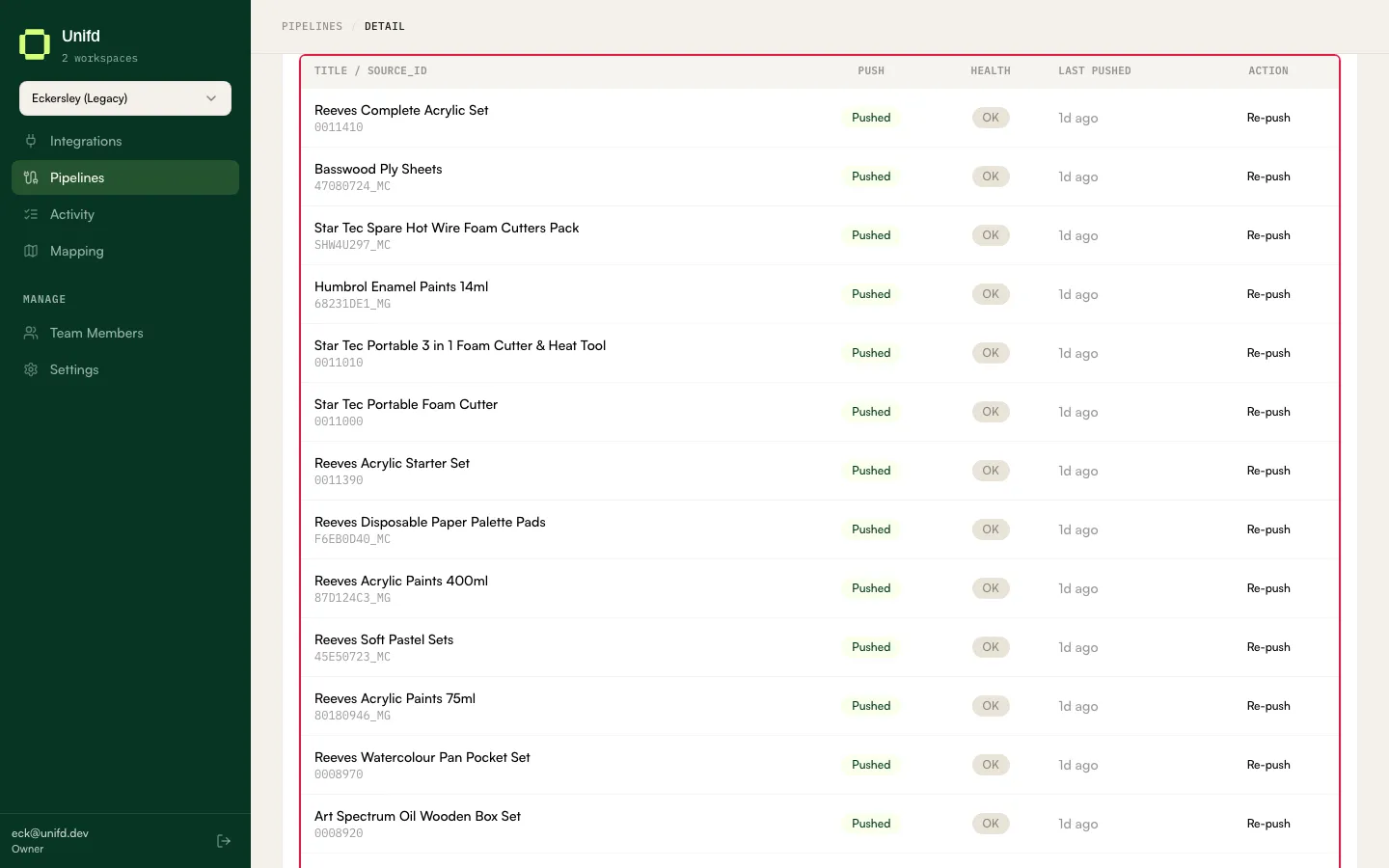Click source ID 0011390

tap(339, 480)
